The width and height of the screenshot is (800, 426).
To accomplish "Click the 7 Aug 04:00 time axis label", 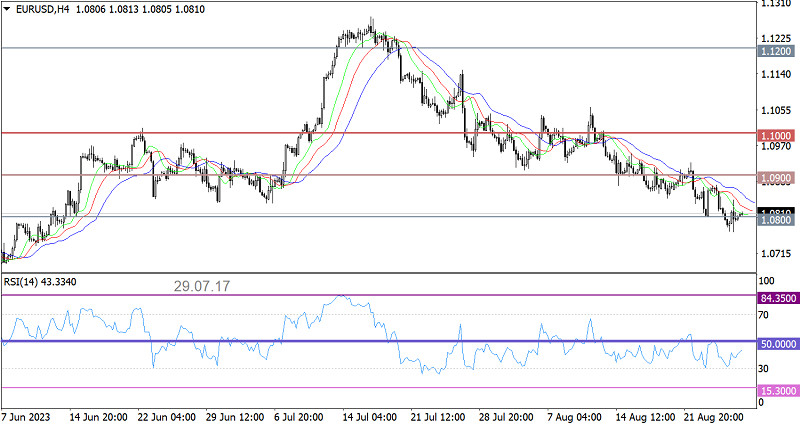I will (573, 417).
